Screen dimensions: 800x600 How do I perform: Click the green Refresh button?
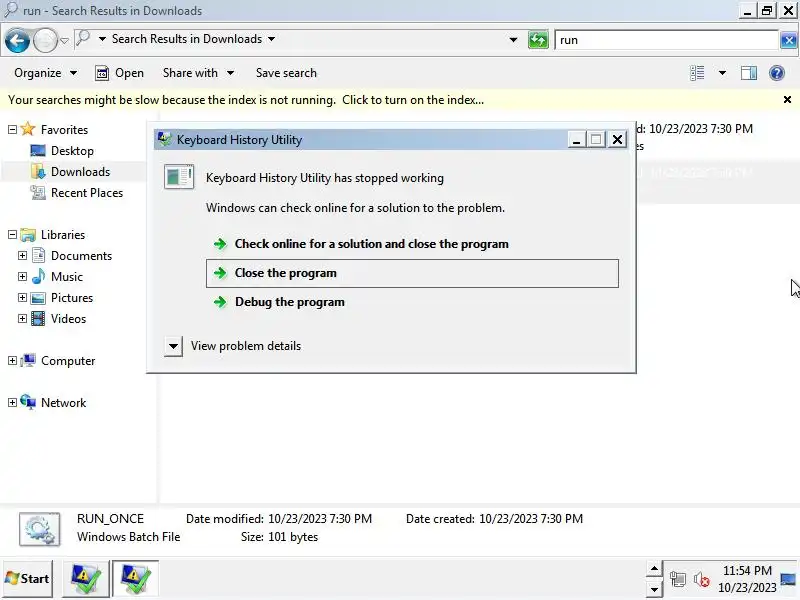(x=538, y=40)
